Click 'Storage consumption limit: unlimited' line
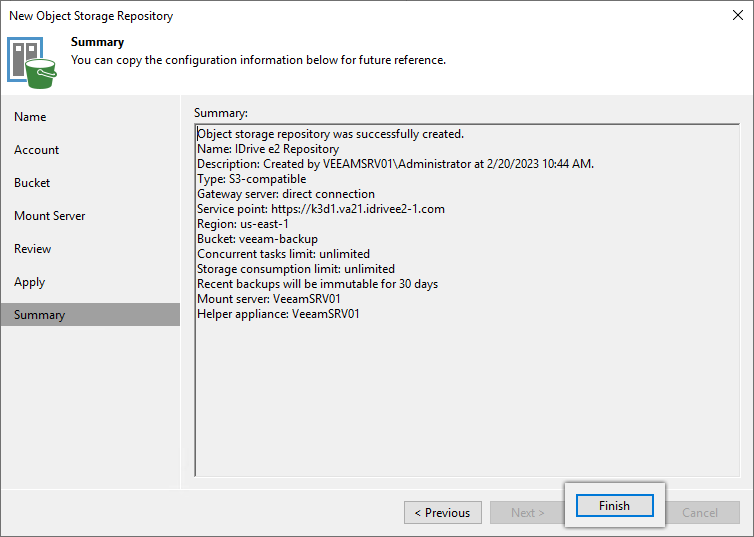This screenshot has width=754, height=537. [x=296, y=269]
